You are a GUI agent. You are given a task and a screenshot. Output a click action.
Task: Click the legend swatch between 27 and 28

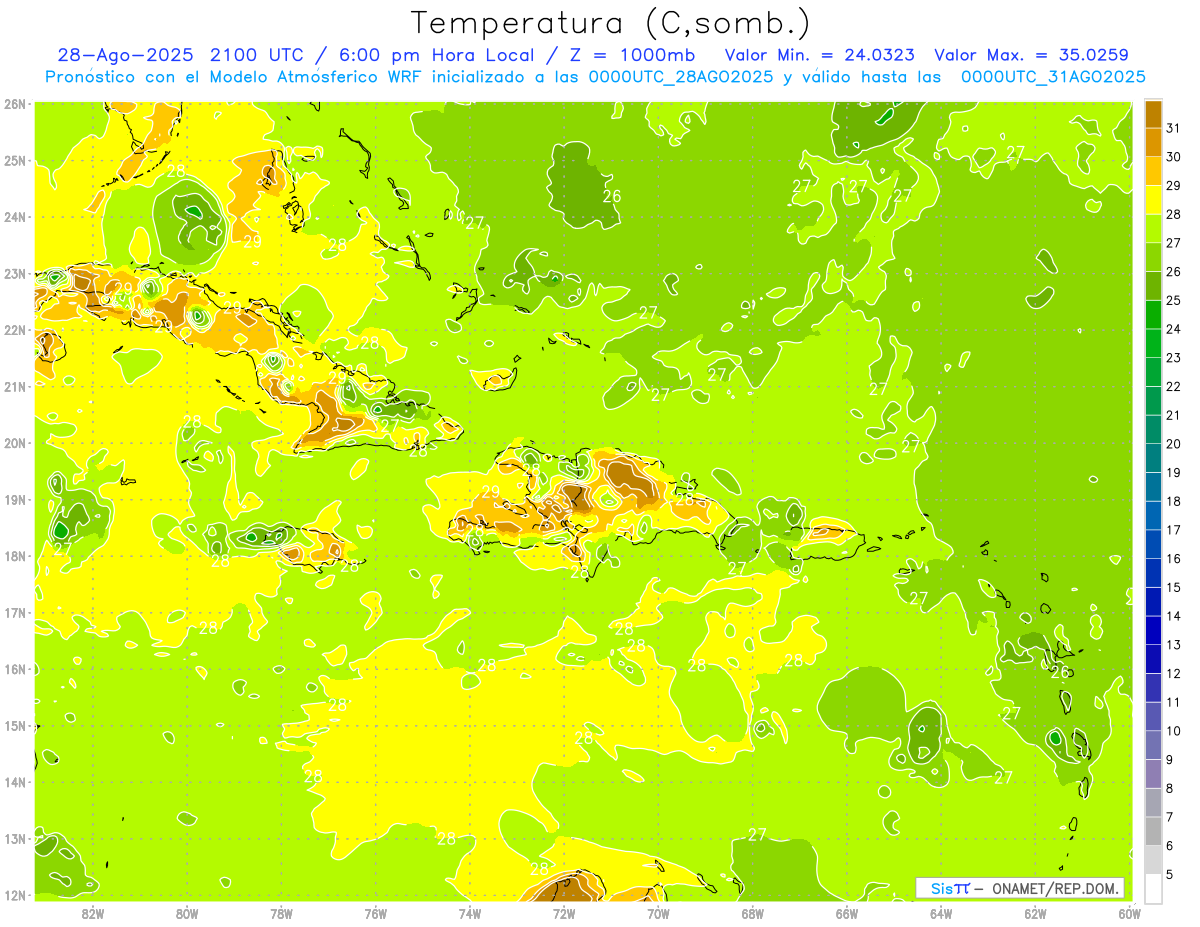pyautogui.click(x=1153, y=228)
